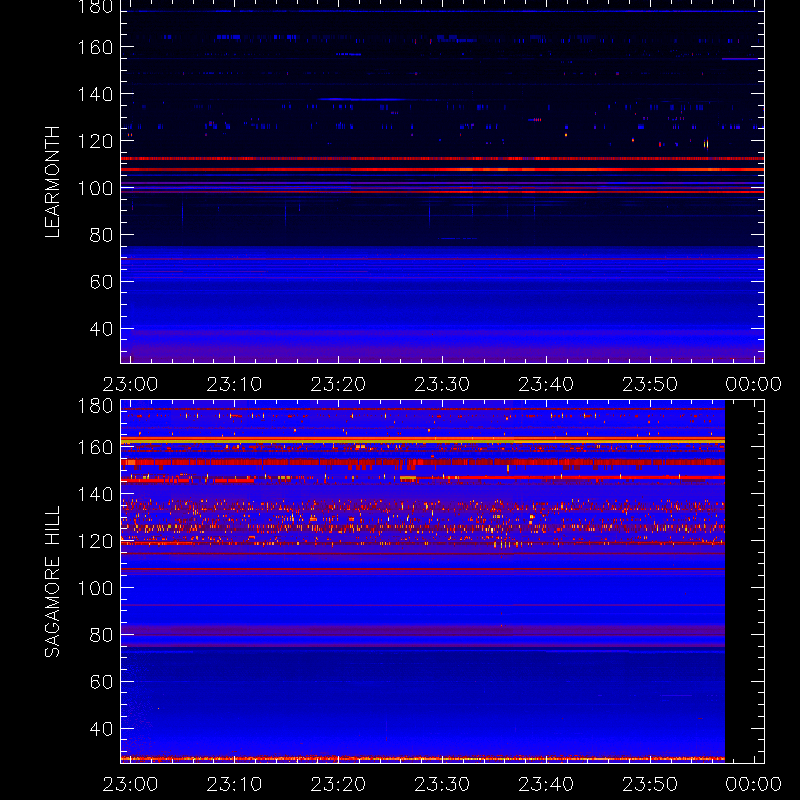
Task: Pick the 40 frequency tick on Learmonth axis
Action: [101, 329]
